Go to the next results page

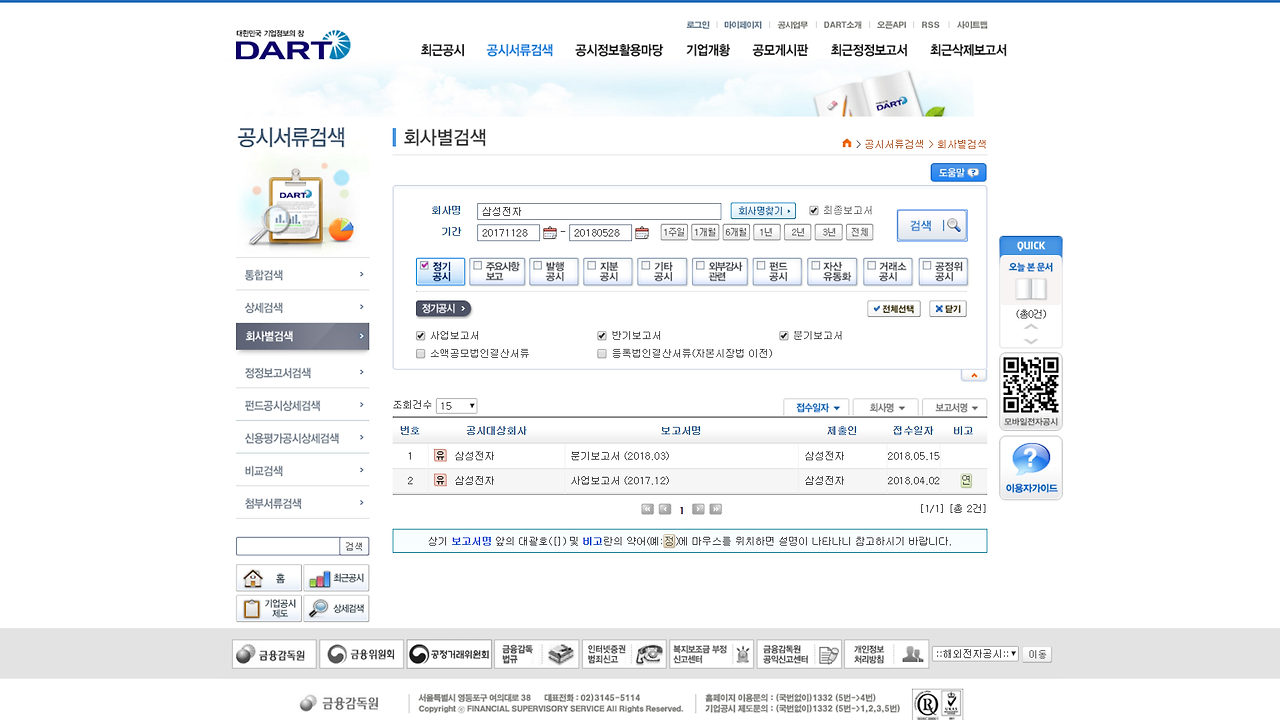699,509
